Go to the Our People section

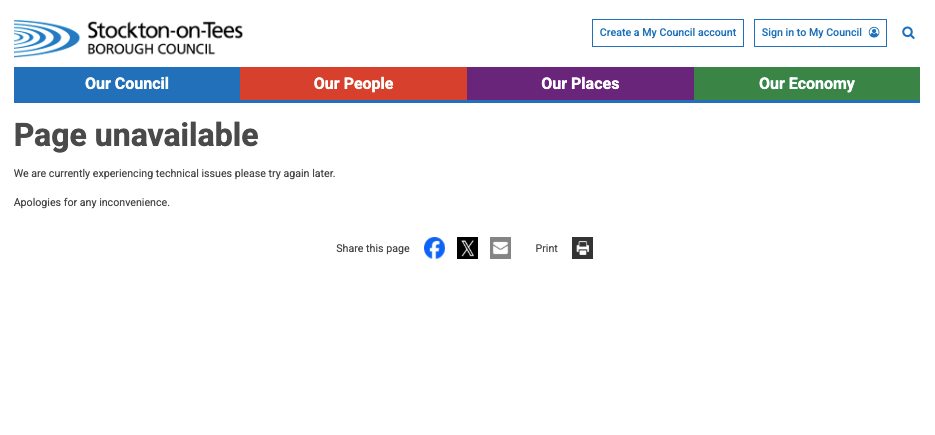pyautogui.click(x=353, y=84)
